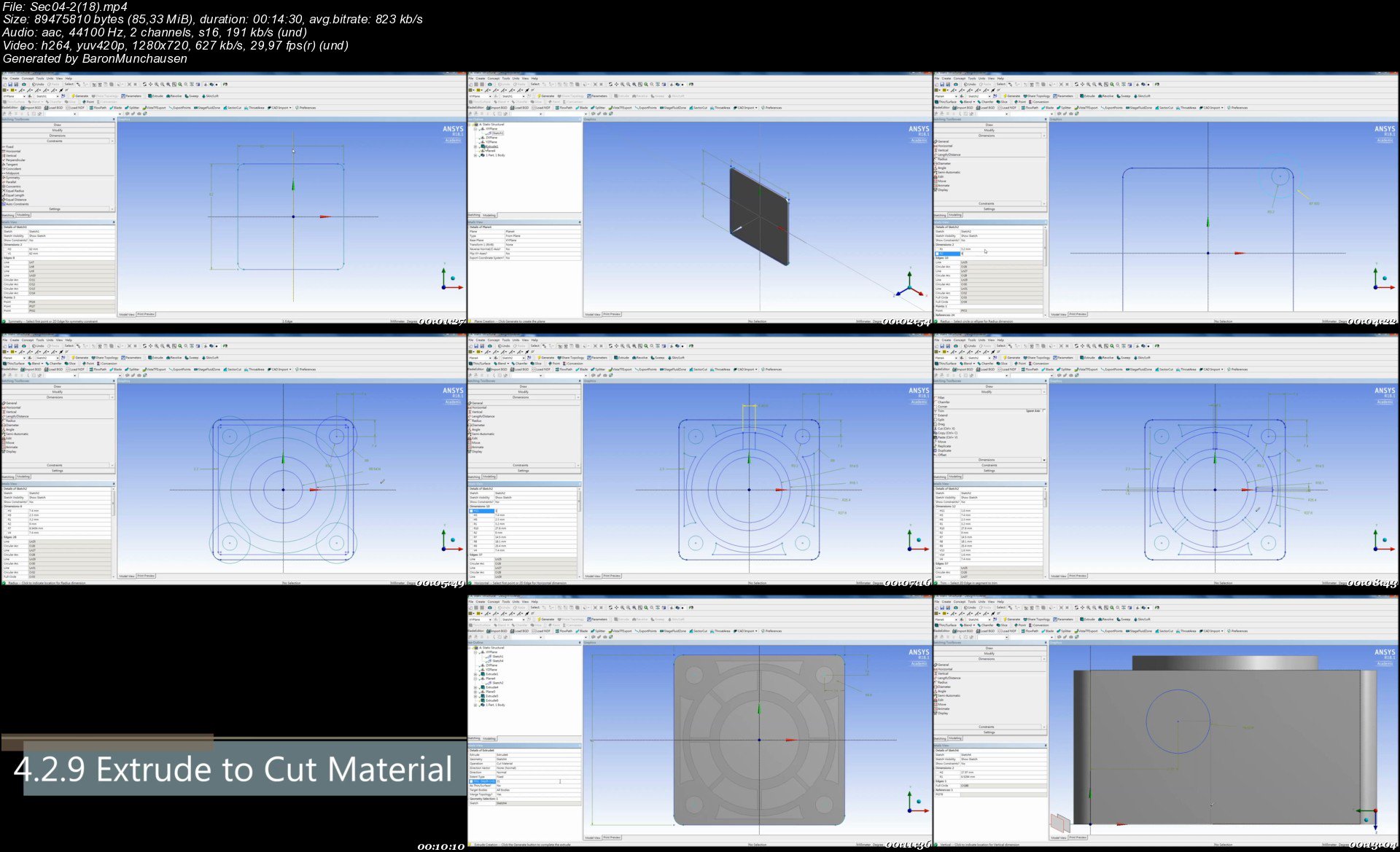Open Concept menu in the 00:02:54 frame
This screenshot has width=1400, height=852.
click(x=494, y=78)
